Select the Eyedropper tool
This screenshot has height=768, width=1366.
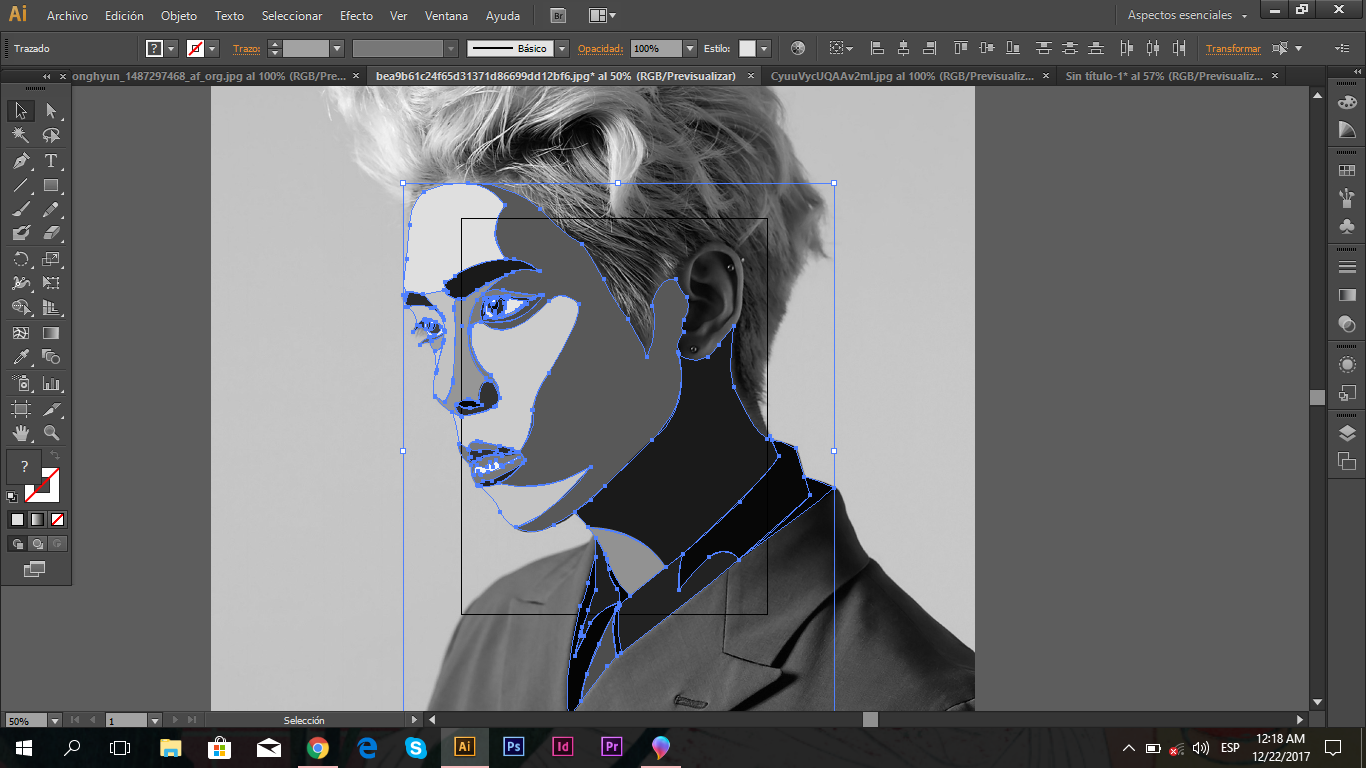[21, 357]
